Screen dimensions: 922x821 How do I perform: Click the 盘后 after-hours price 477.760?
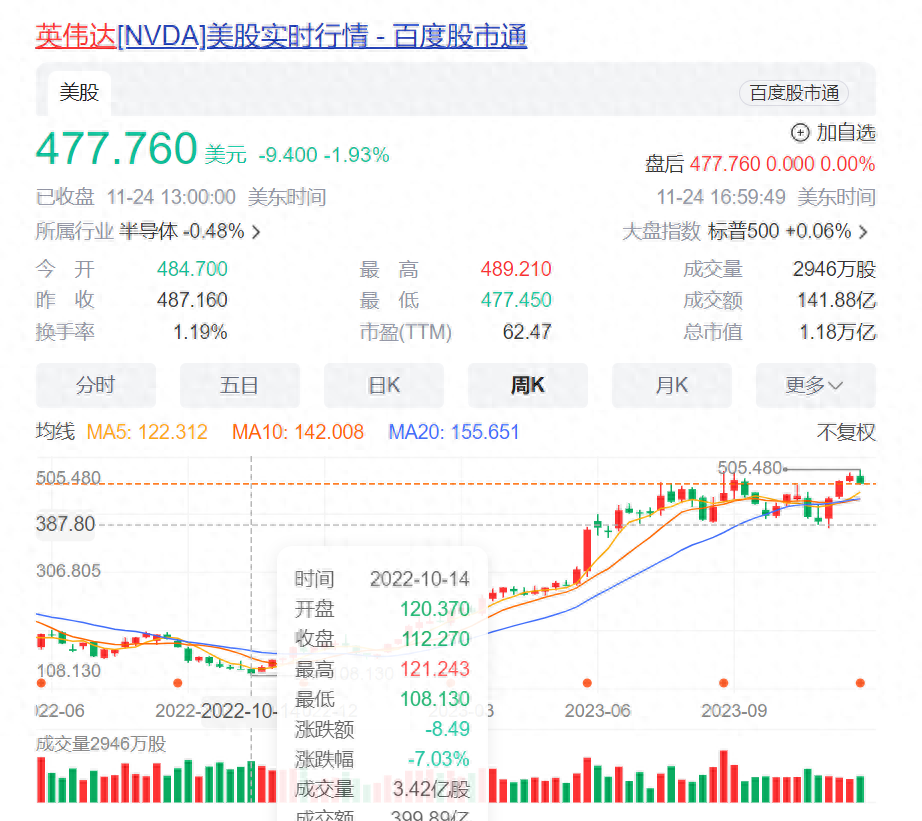point(725,163)
